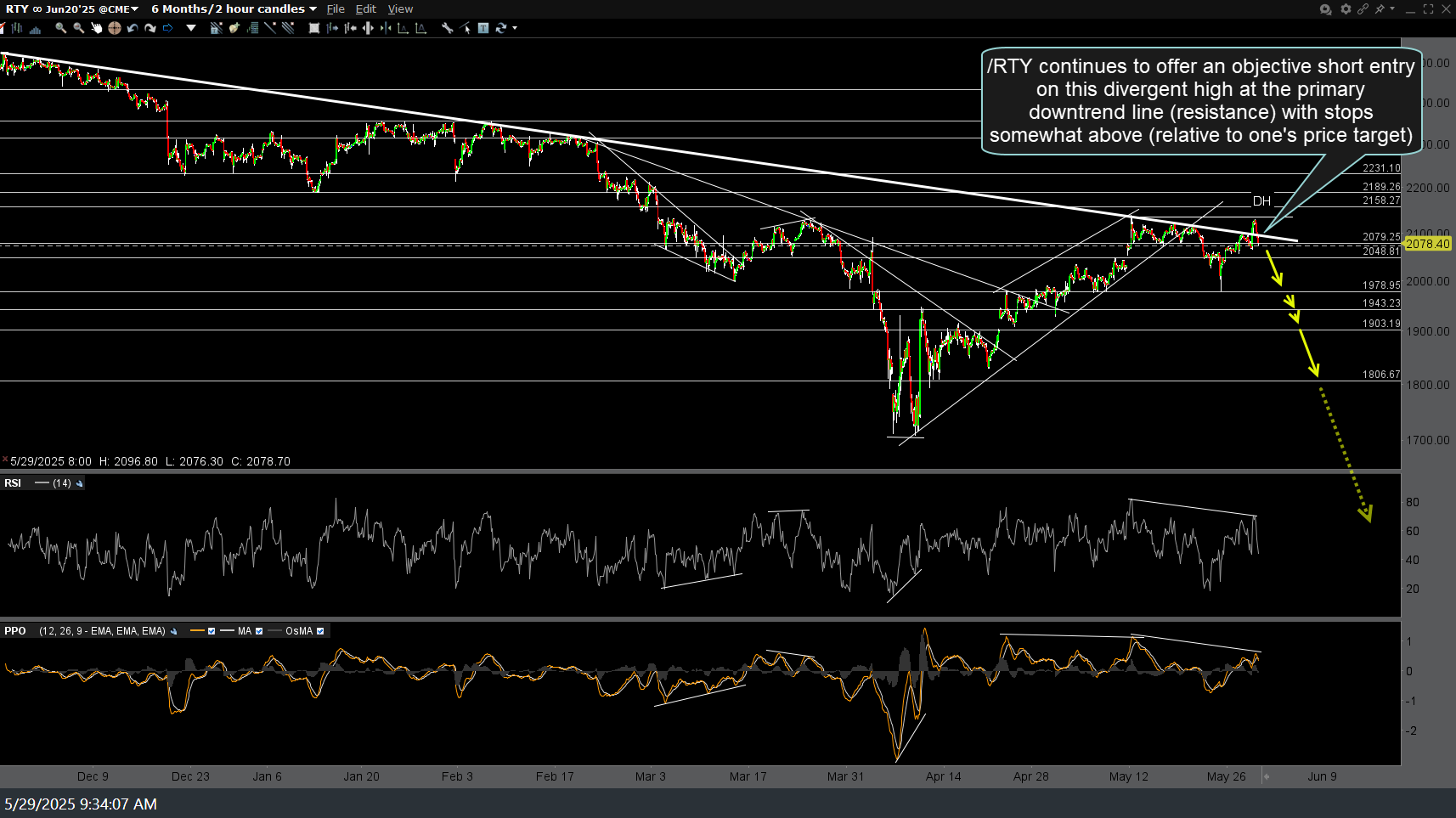Click the text annotation T icon
This screenshot has height=818, width=1456.
click(x=483, y=28)
